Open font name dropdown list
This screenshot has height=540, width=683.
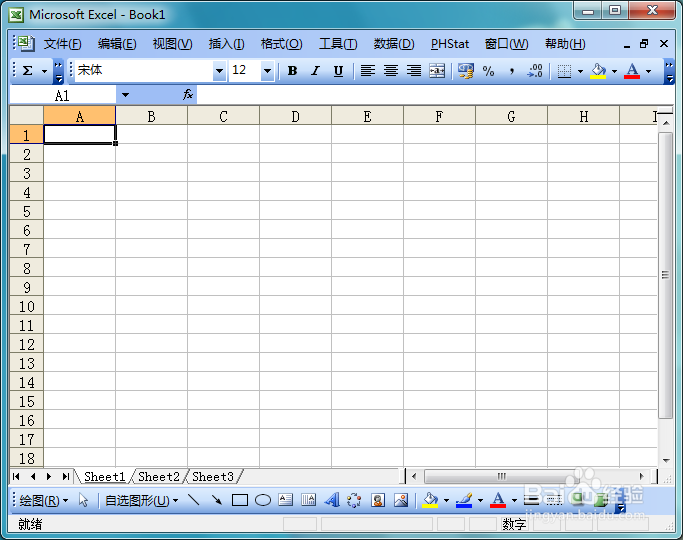pos(219,71)
